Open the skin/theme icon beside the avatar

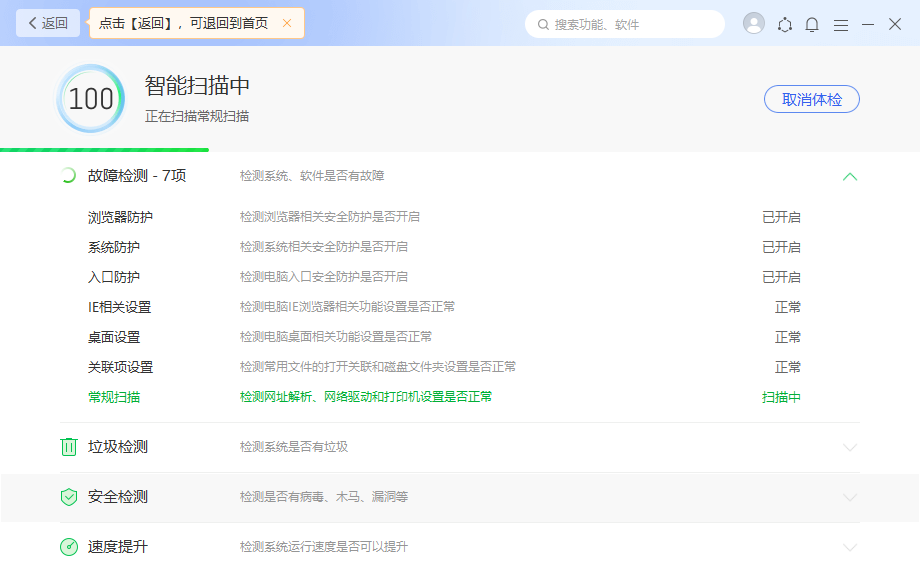pos(784,25)
